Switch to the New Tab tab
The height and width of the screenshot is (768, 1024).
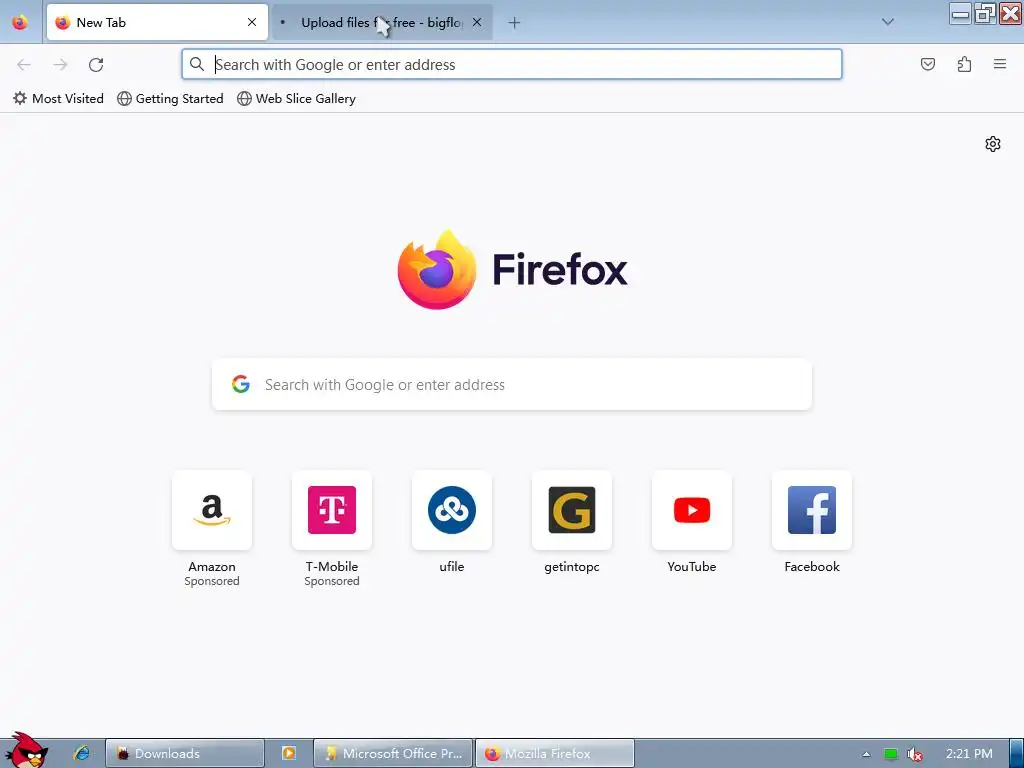tap(157, 22)
